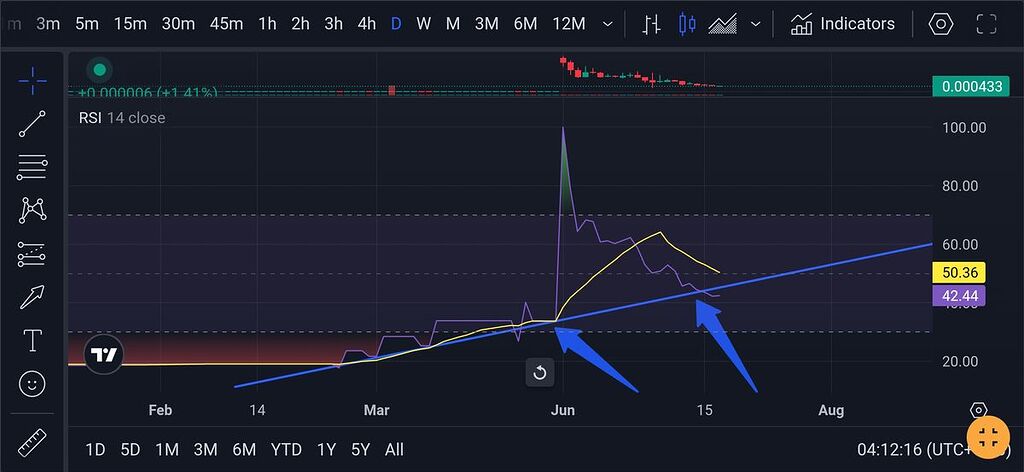Select the weekly W interval
1024x472 pixels.
pyautogui.click(x=424, y=24)
